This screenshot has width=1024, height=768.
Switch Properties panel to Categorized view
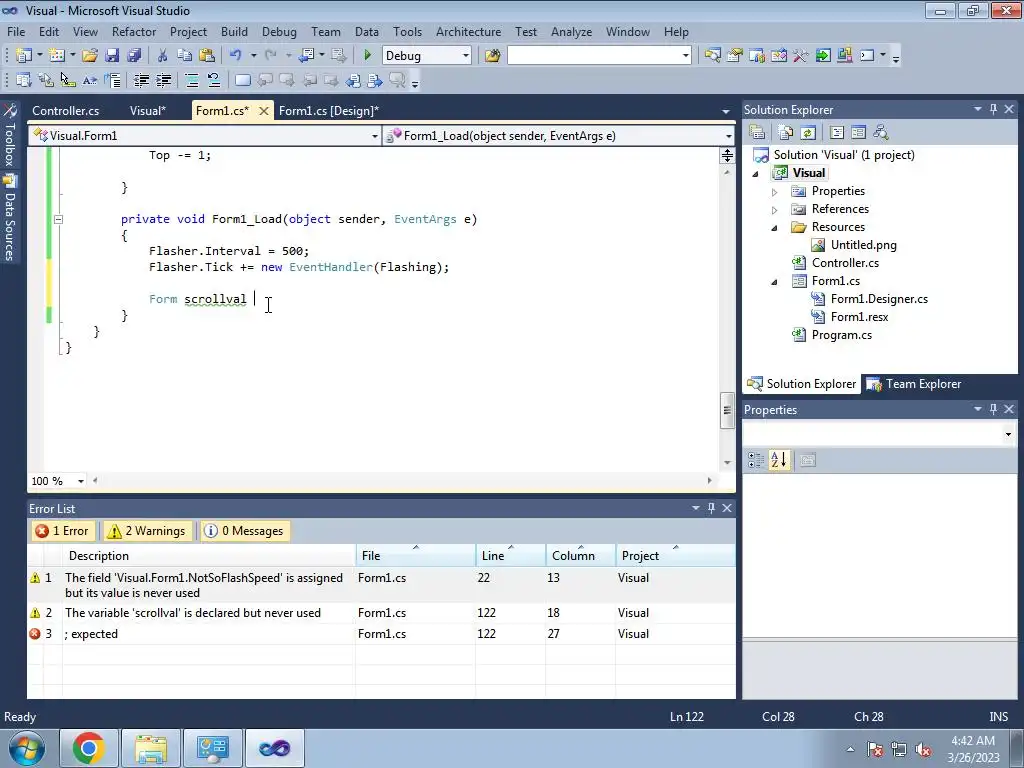coord(756,460)
